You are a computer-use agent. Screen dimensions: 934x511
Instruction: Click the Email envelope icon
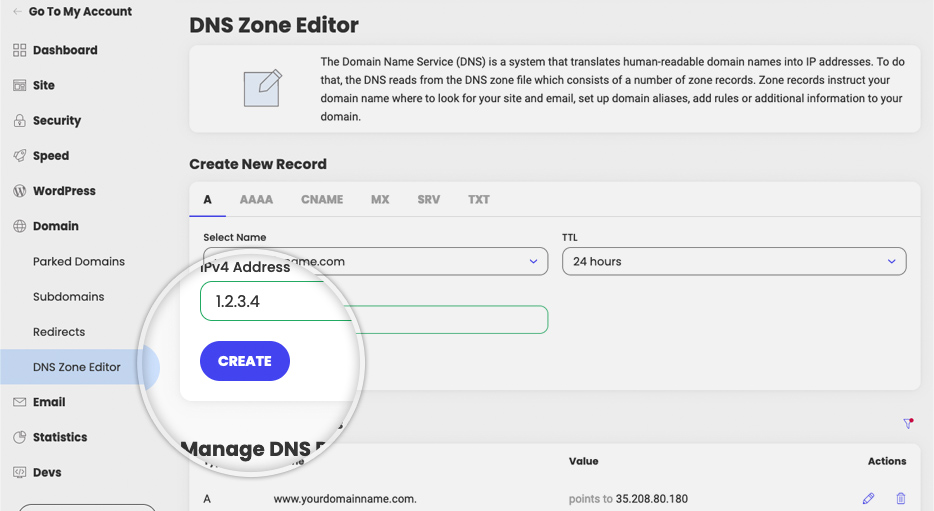pos(20,402)
